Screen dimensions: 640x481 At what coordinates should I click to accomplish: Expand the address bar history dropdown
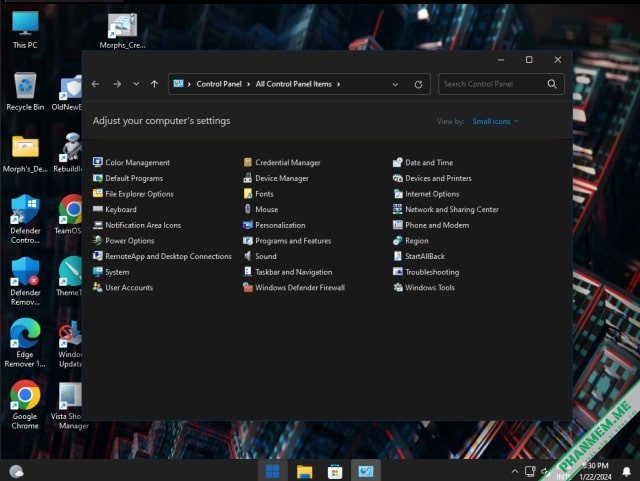pos(395,85)
